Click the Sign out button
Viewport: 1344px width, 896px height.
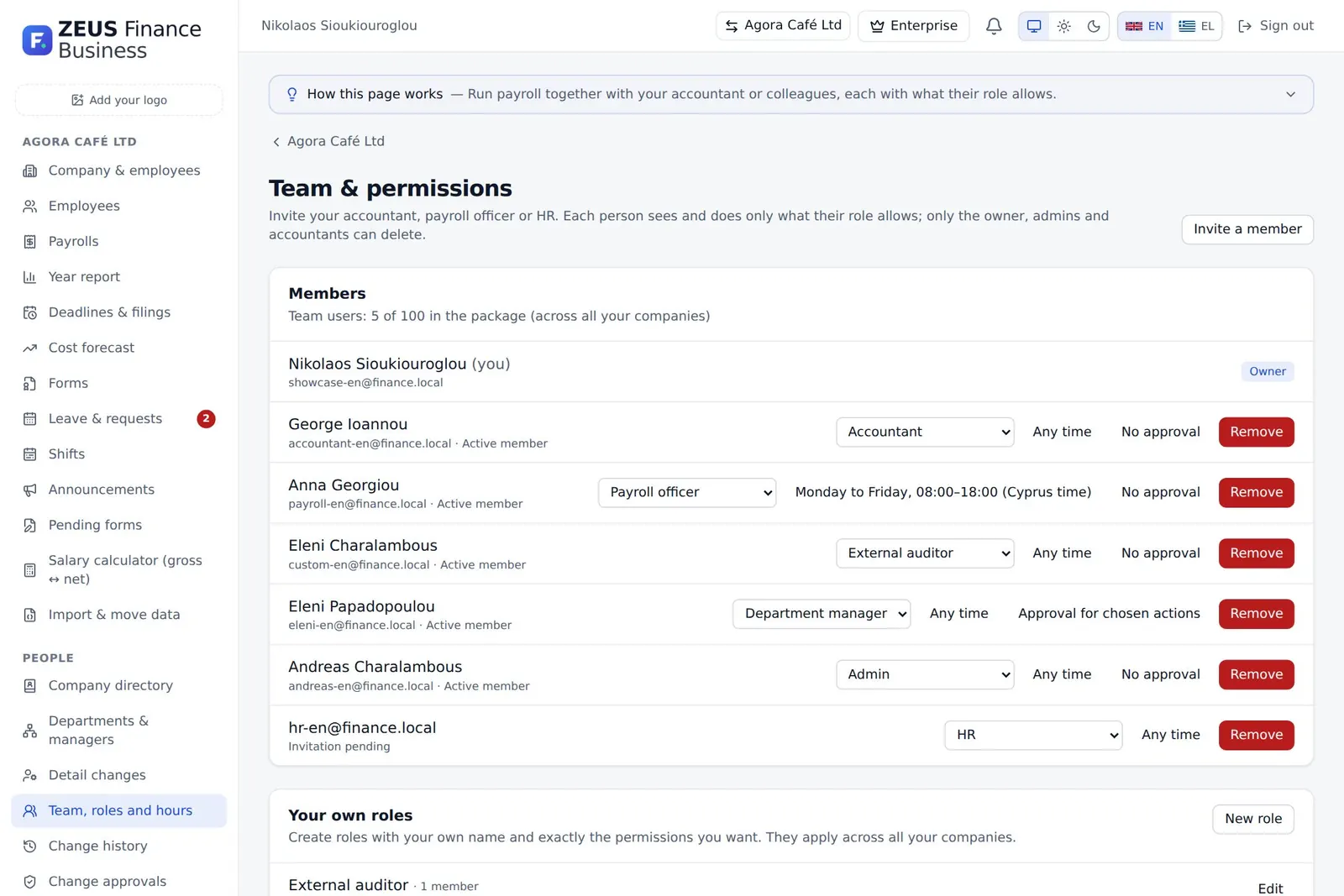click(1275, 26)
